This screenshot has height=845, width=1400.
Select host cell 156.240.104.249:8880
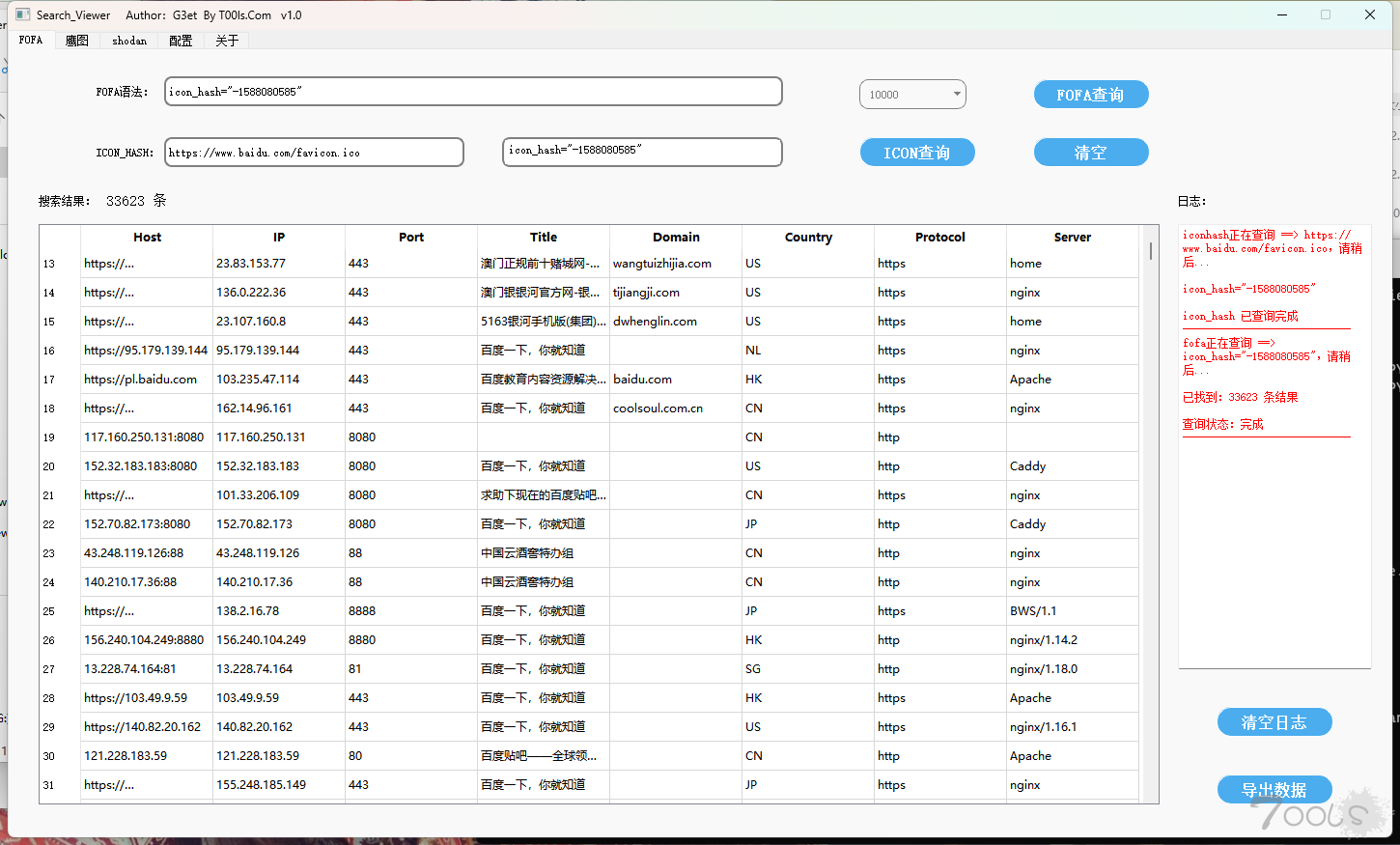(147, 640)
